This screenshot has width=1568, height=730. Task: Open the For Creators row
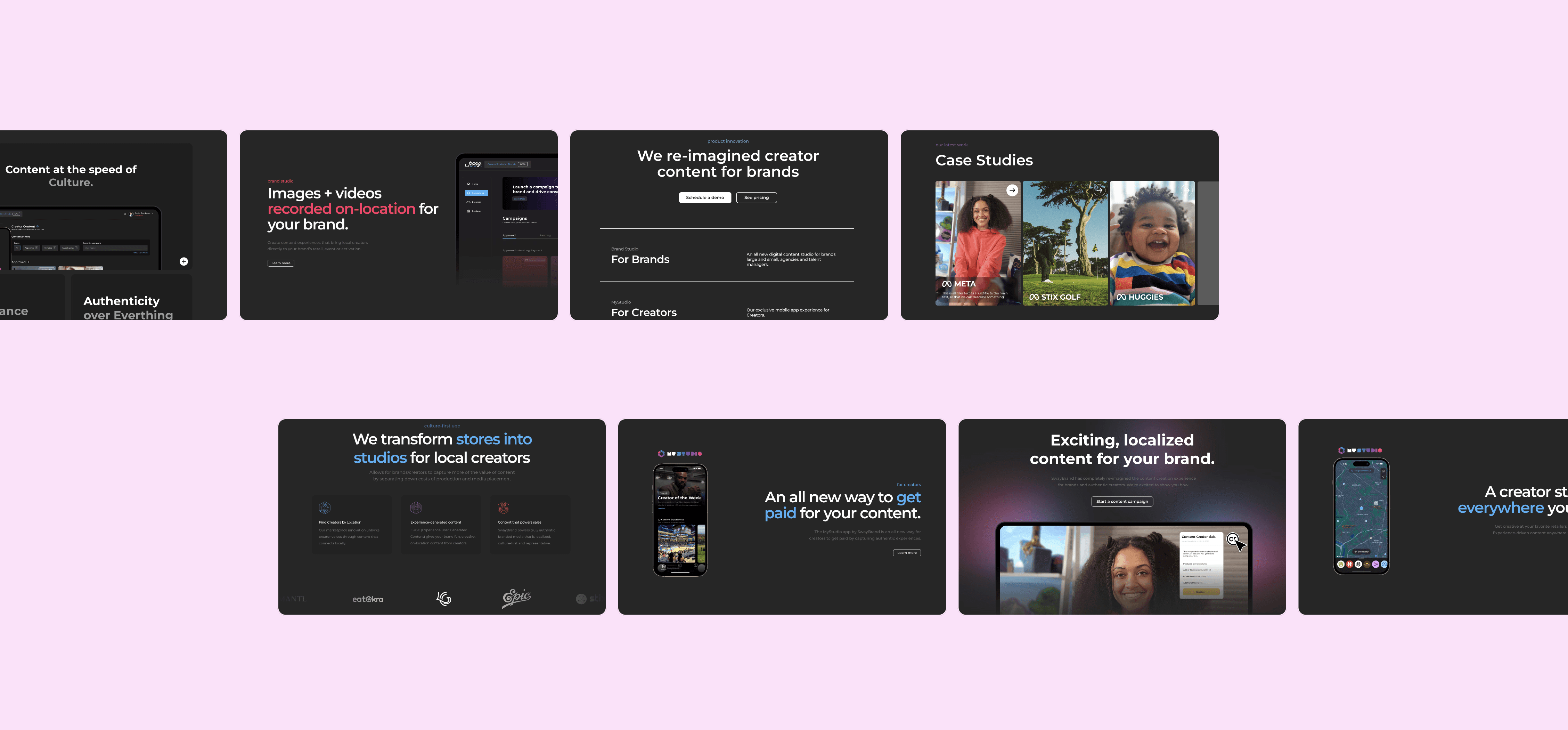click(x=643, y=312)
